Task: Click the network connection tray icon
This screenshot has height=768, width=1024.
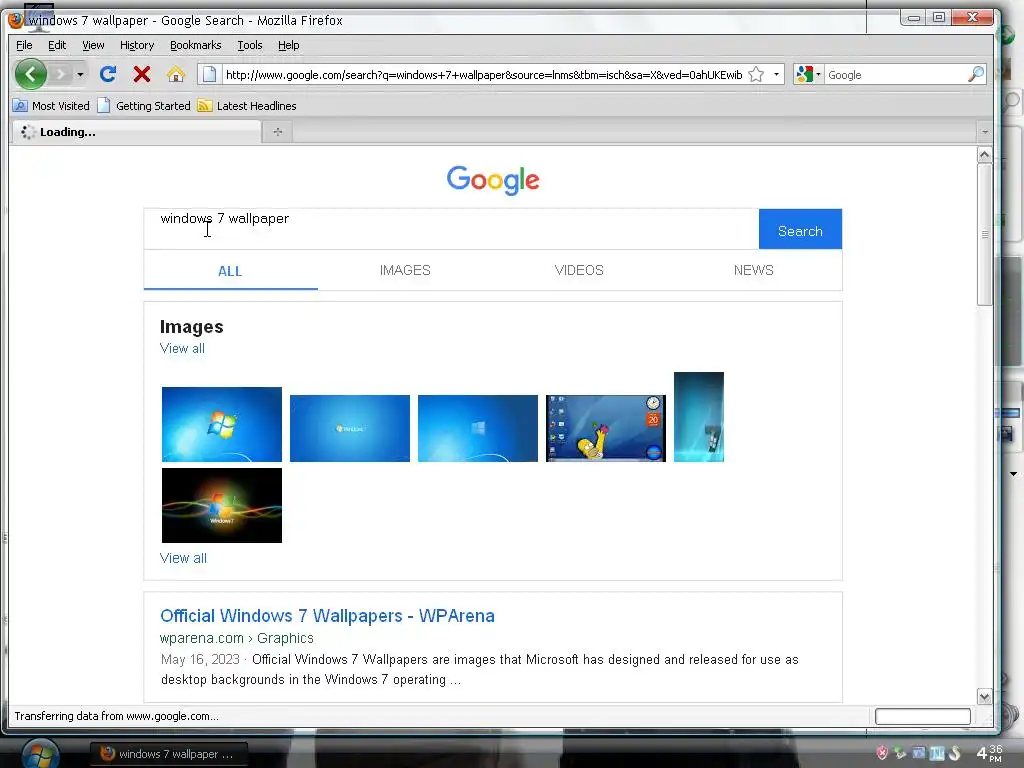Action: coord(901,753)
